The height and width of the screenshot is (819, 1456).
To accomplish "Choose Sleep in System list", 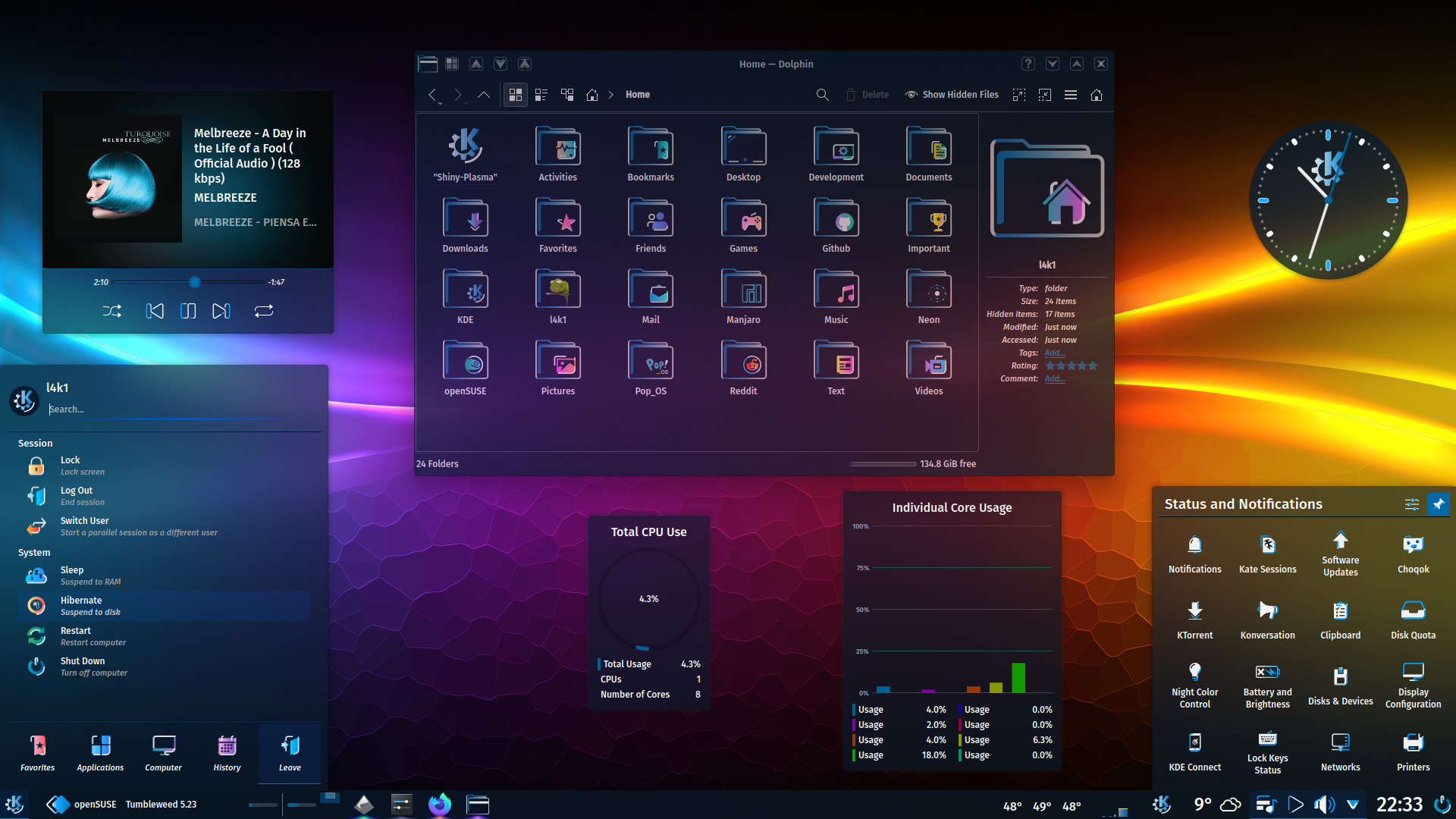I will pyautogui.click(x=164, y=576).
